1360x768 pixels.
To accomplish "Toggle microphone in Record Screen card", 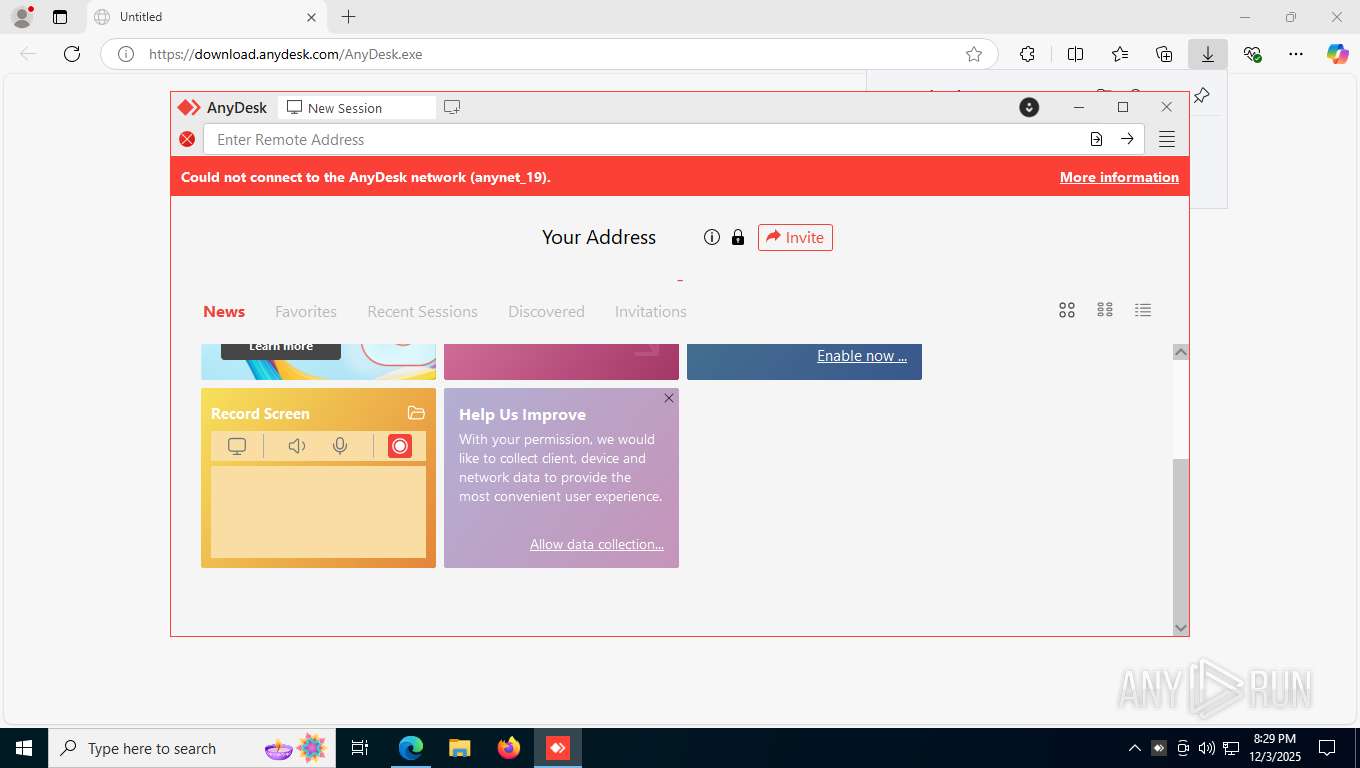I will [x=340, y=446].
